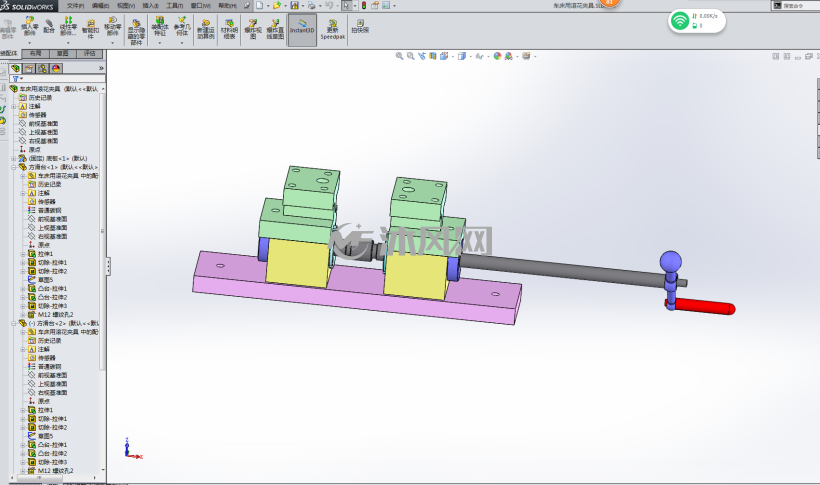The height and width of the screenshot is (485, 820).
Task: Open dropdown under Linear Component Pattern
Action: coord(68,43)
